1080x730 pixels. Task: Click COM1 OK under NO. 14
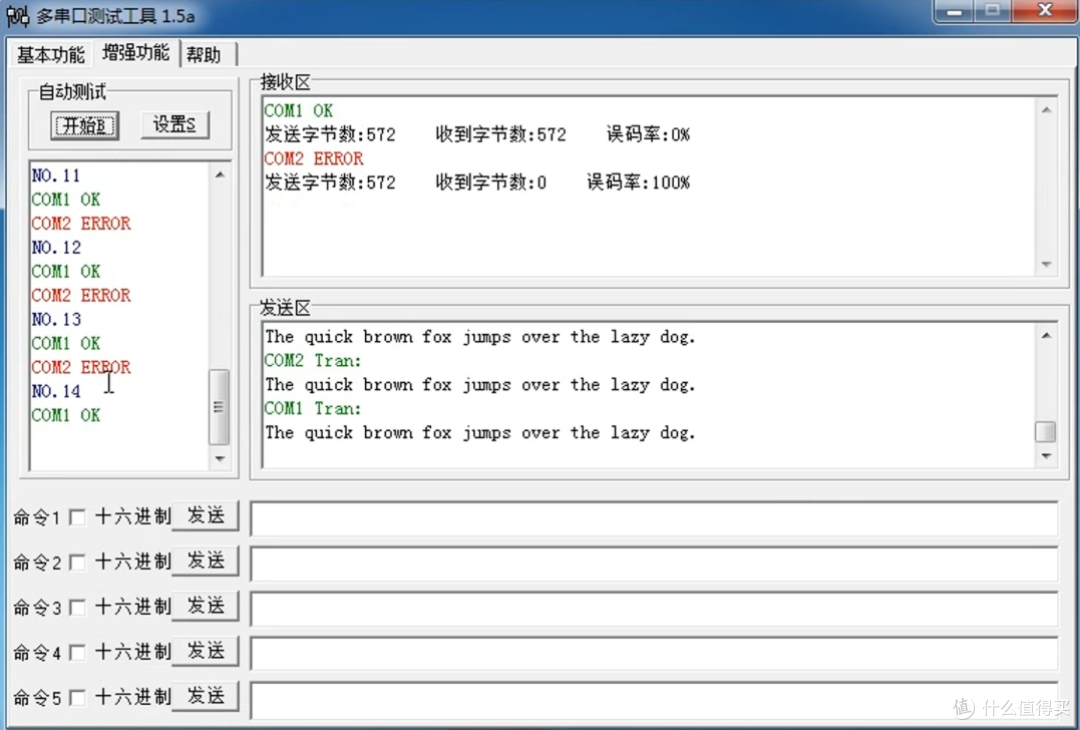click(x=65, y=415)
